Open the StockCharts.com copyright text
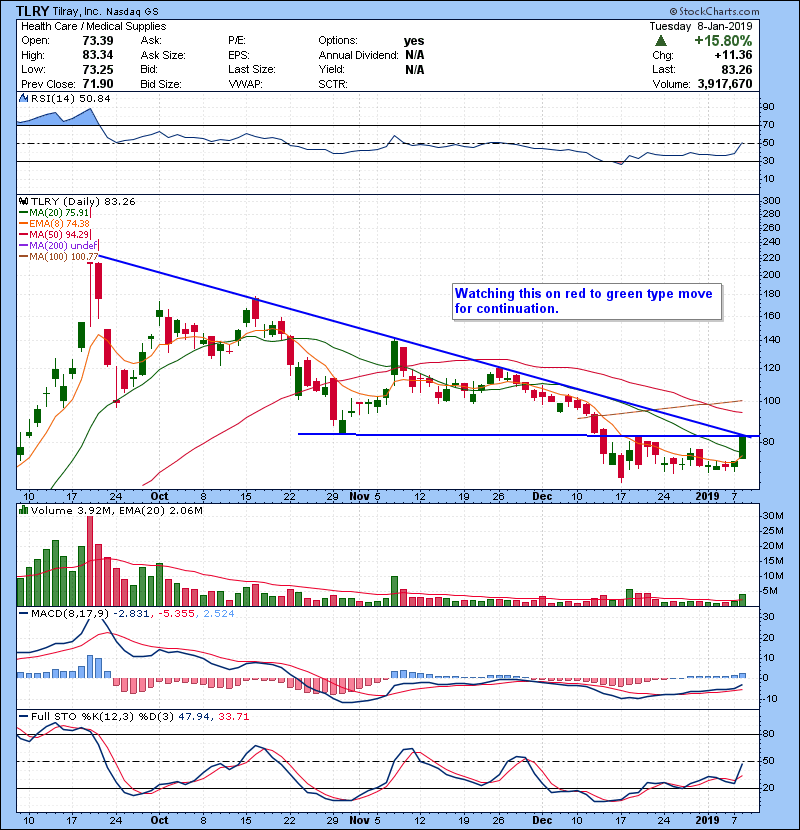The image size is (800, 830). [x=714, y=11]
